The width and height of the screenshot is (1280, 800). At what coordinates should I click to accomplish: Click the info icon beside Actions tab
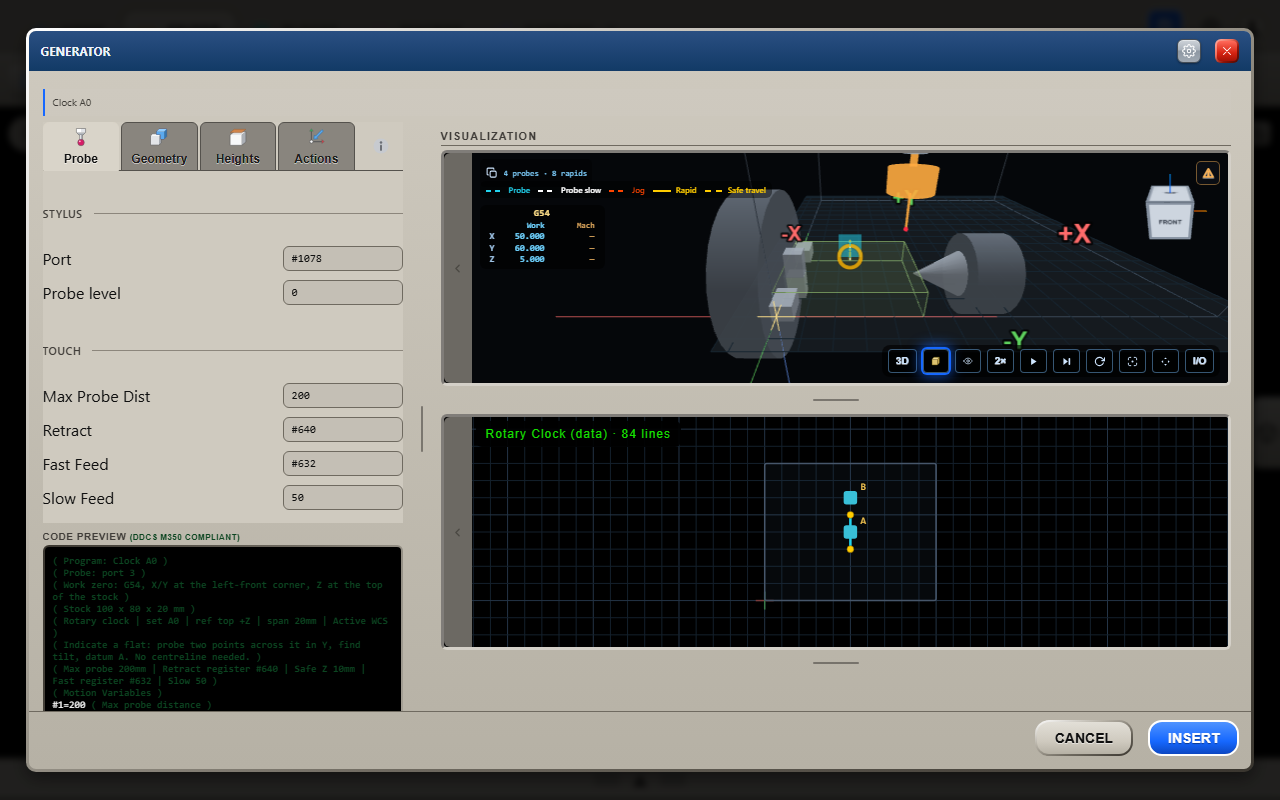coord(380,146)
